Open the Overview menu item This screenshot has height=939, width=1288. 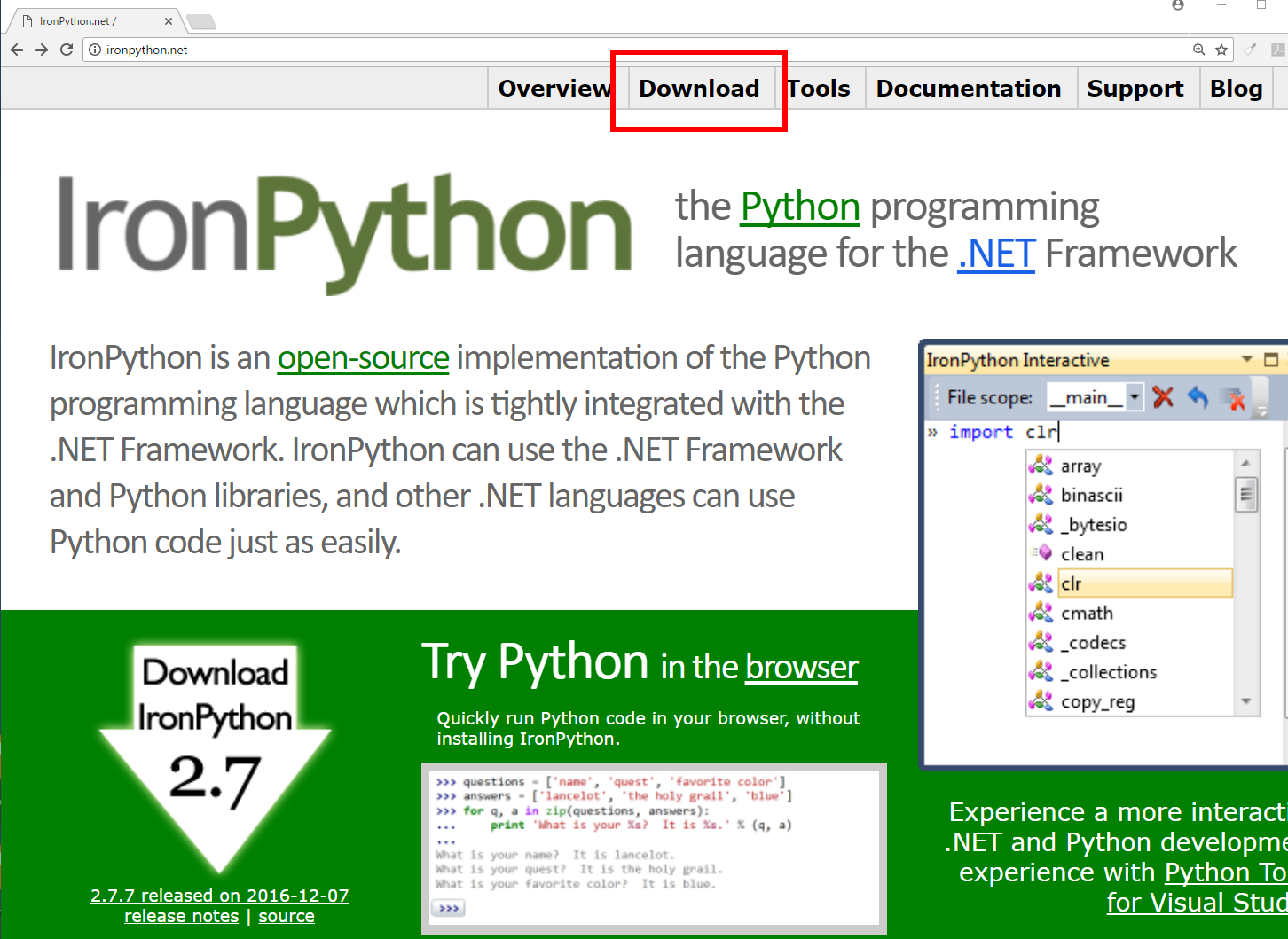pyautogui.click(x=554, y=89)
